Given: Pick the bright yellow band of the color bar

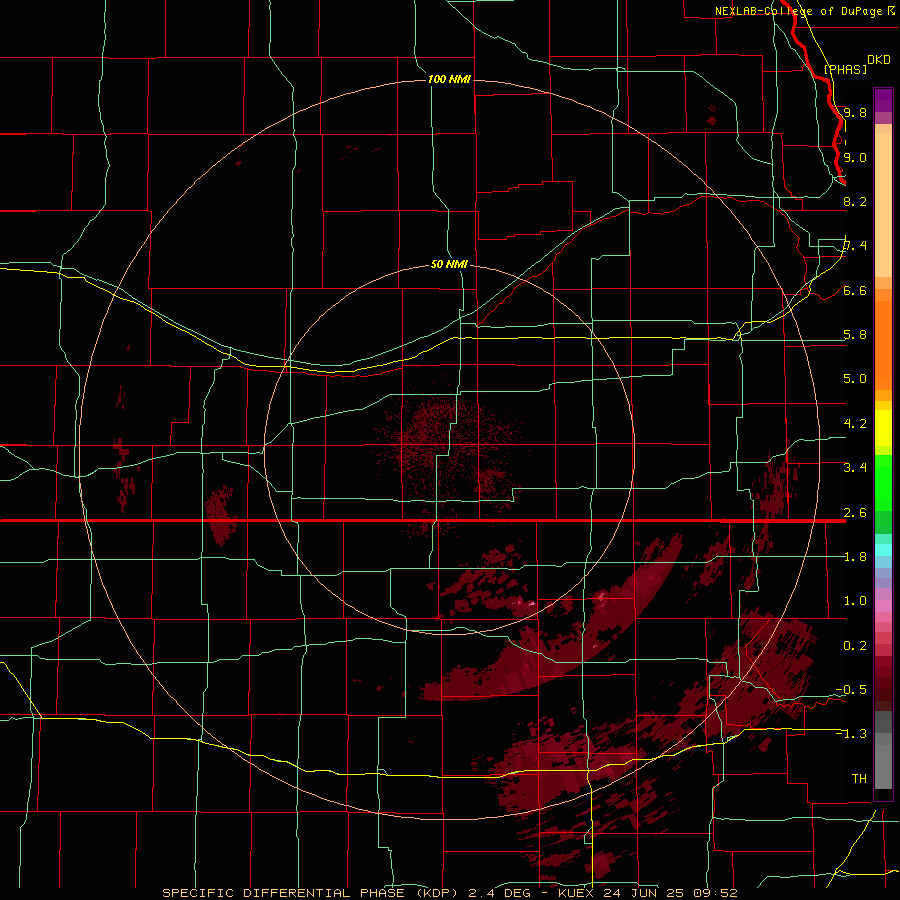Looking at the screenshot, I should point(883,428).
